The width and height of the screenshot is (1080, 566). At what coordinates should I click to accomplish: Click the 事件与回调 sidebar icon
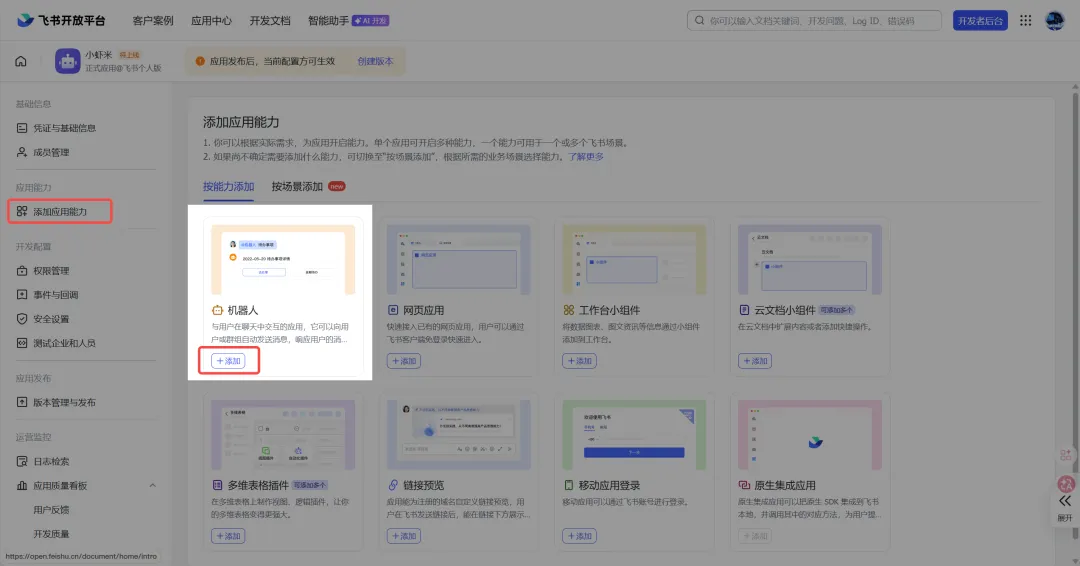[x=22, y=295]
